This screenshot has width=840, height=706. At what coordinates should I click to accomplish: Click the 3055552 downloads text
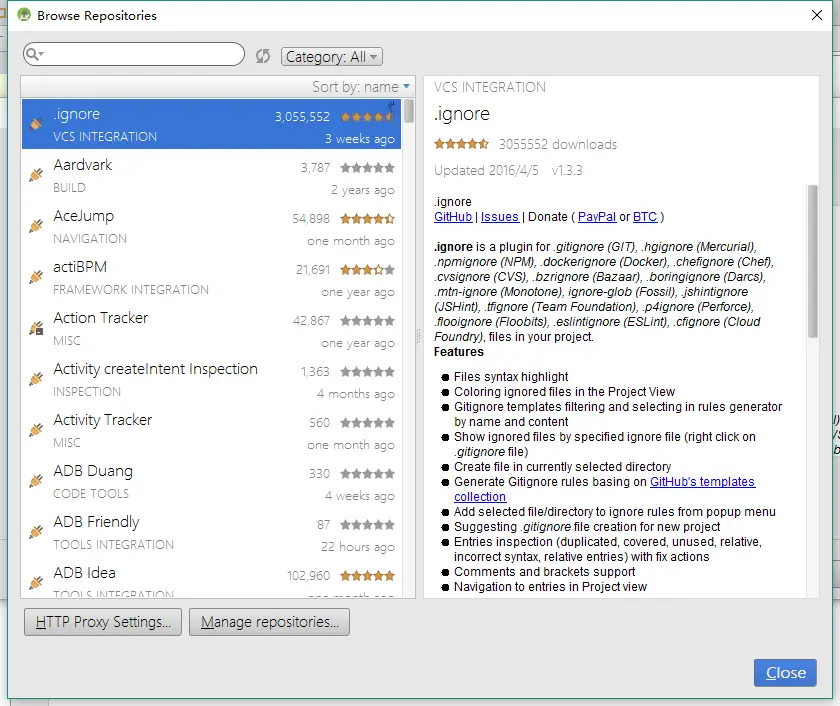tap(558, 144)
